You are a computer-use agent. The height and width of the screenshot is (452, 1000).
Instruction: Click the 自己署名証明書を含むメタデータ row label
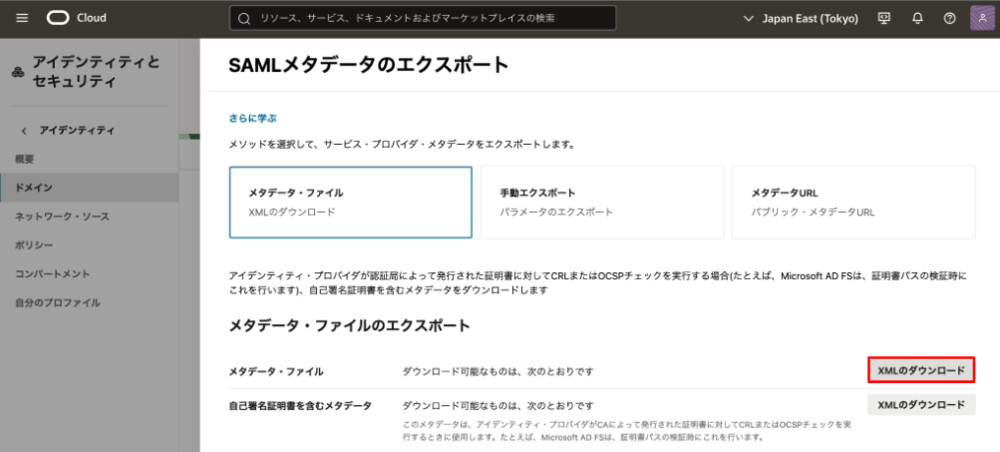(x=300, y=405)
